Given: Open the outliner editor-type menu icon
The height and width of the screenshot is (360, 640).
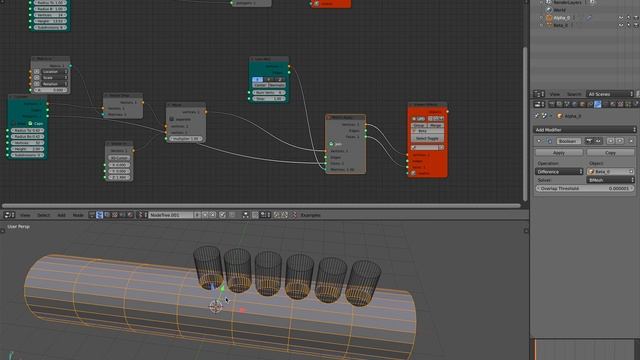Looking at the screenshot, I should click(x=538, y=94).
